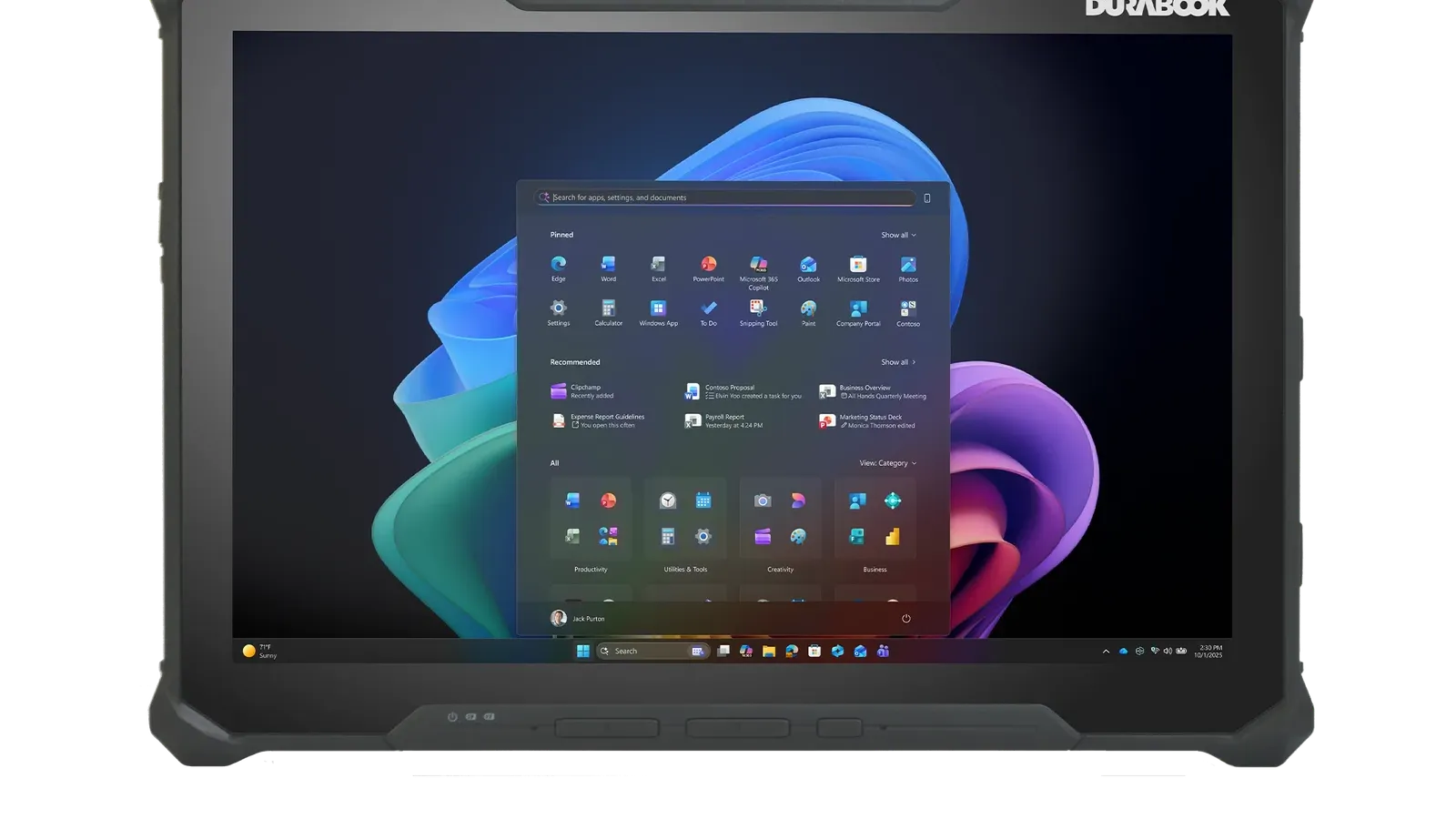Open the To Do pinned app

[x=709, y=313]
